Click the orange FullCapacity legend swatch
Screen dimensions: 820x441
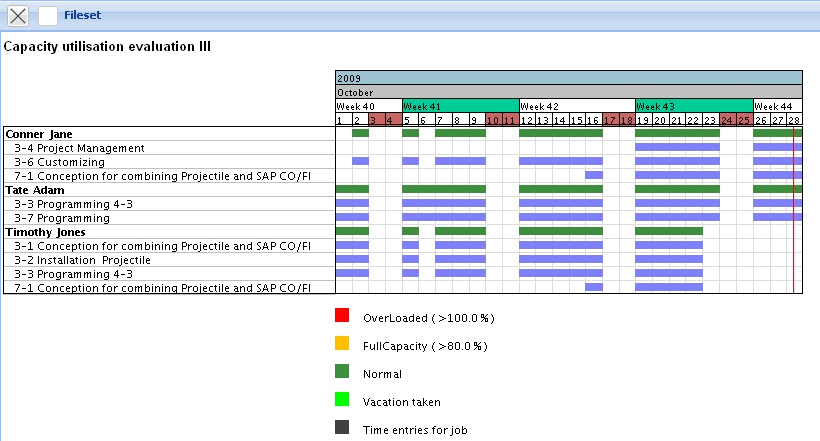click(342, 345)
